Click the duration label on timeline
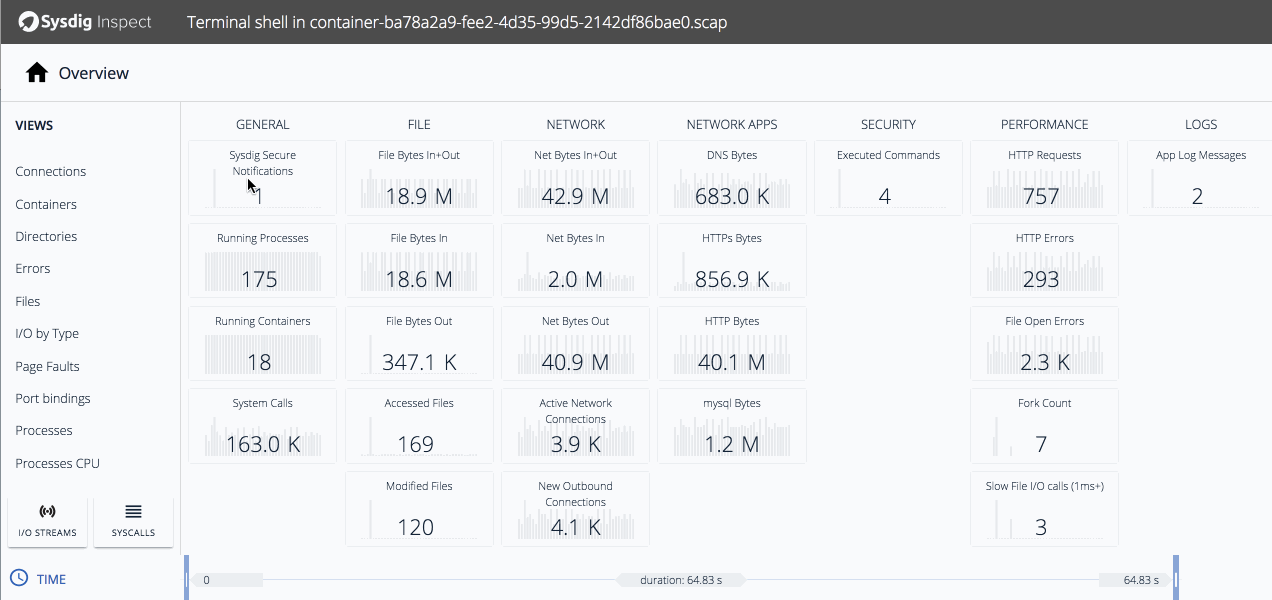The height and width of the screenshot is (600, 1272). click(x=680, y=580)
